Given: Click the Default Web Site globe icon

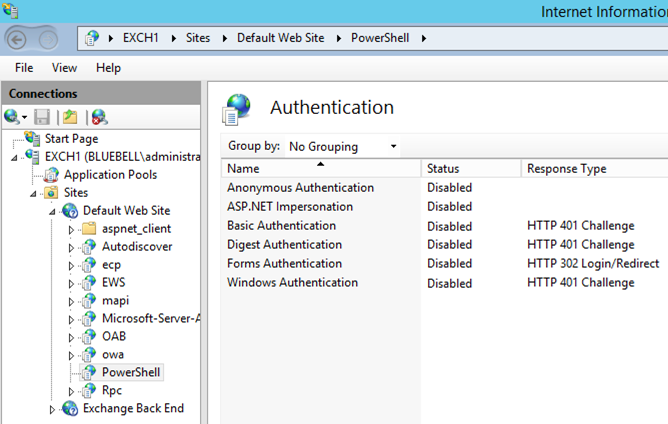Looking at the screenshot, I should [x=70, y=211].
